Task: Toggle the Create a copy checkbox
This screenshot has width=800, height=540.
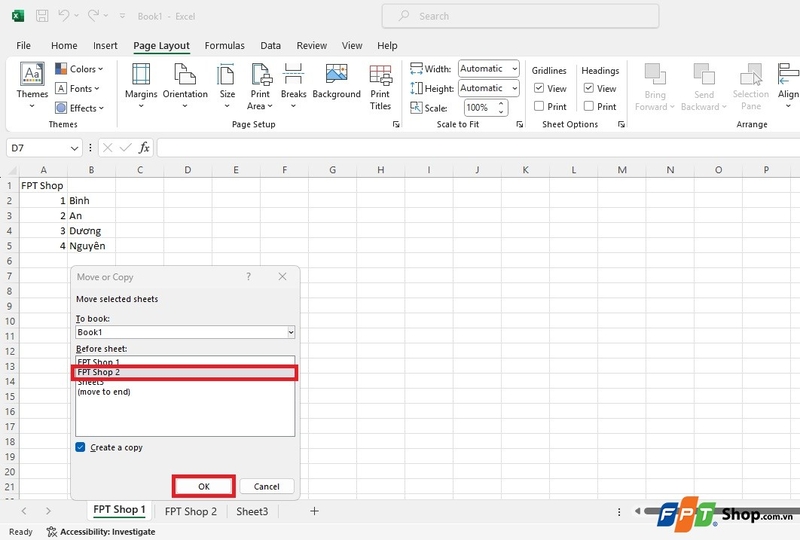Action: (80, 447)
